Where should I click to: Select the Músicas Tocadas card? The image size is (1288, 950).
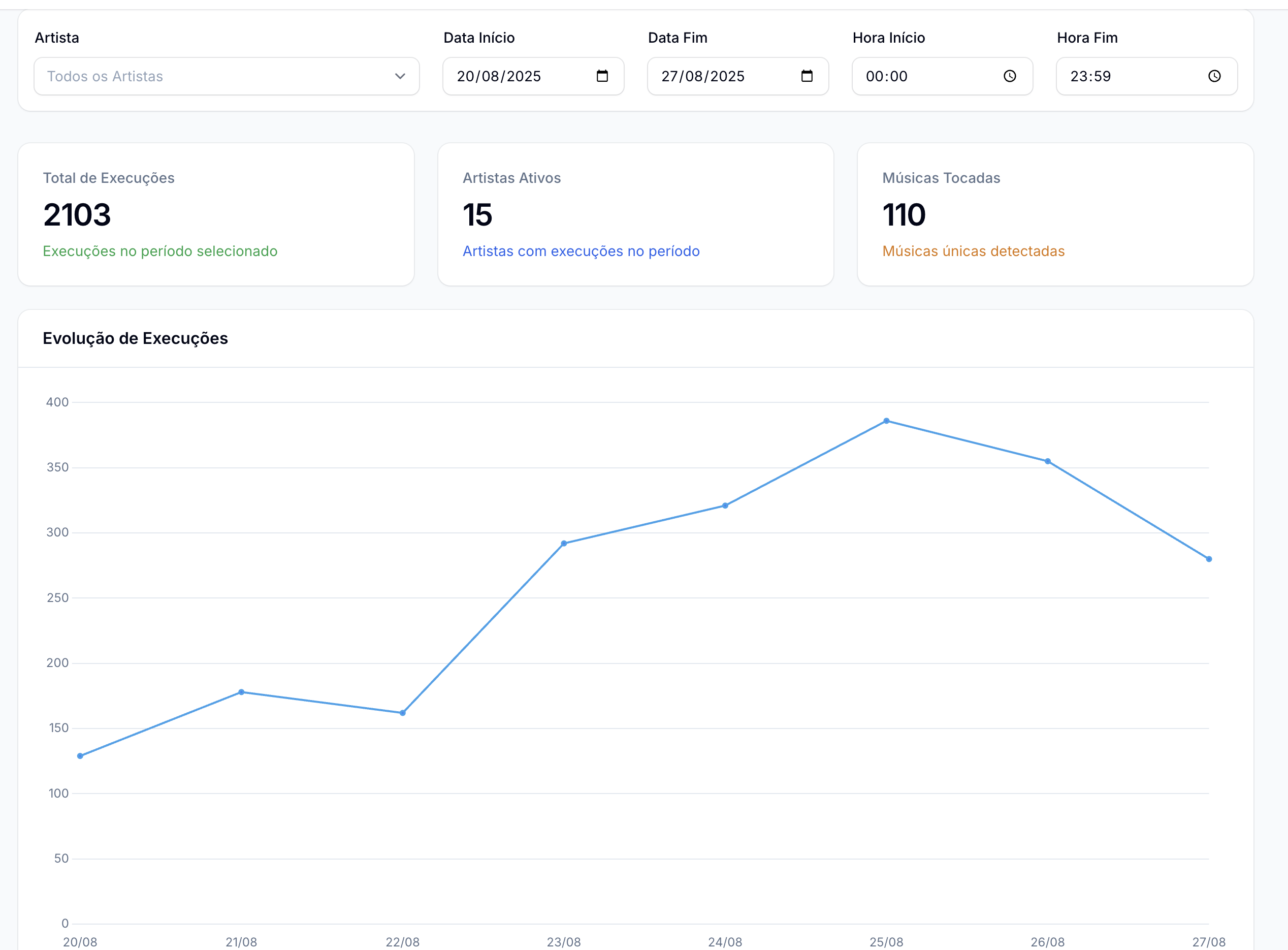(x=1055, y=214)
